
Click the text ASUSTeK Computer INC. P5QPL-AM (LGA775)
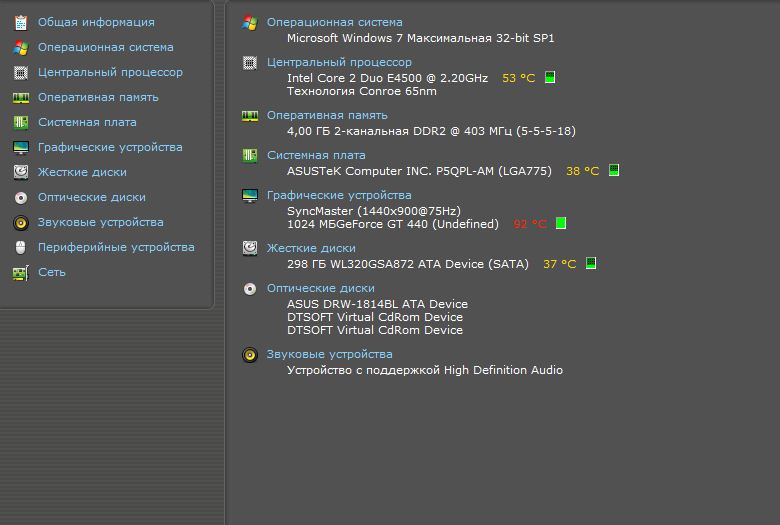419,171
